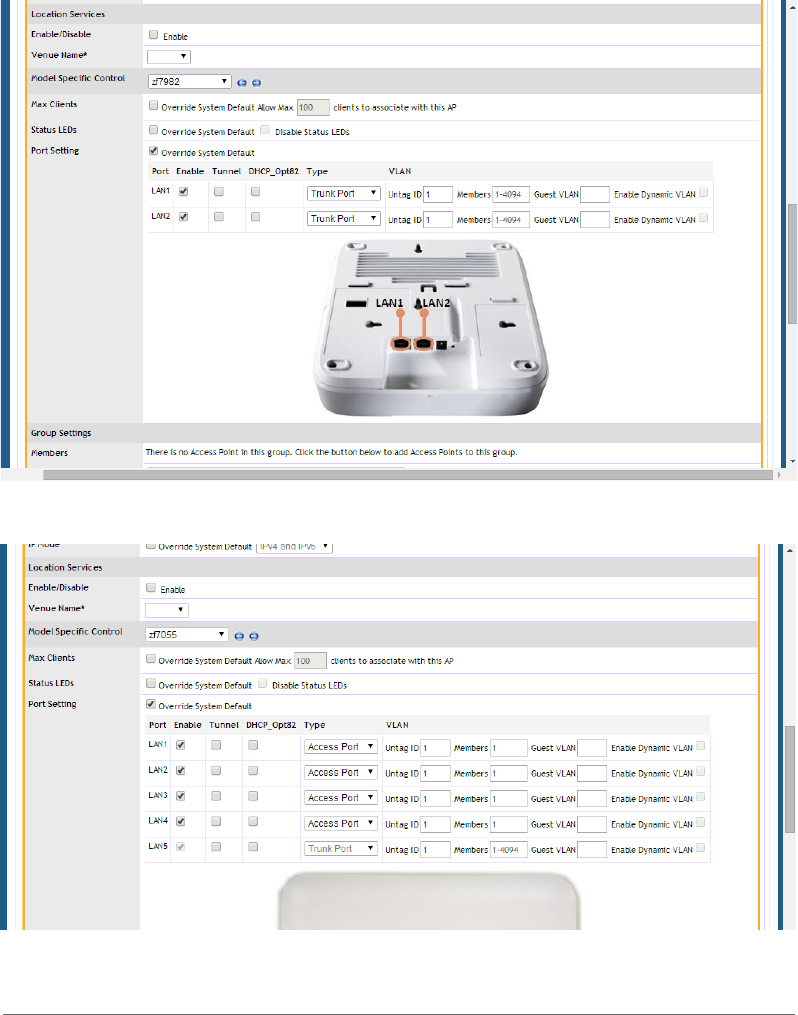Uncheck LAN2 Enable checkbox for zf7982

[184, 217]
